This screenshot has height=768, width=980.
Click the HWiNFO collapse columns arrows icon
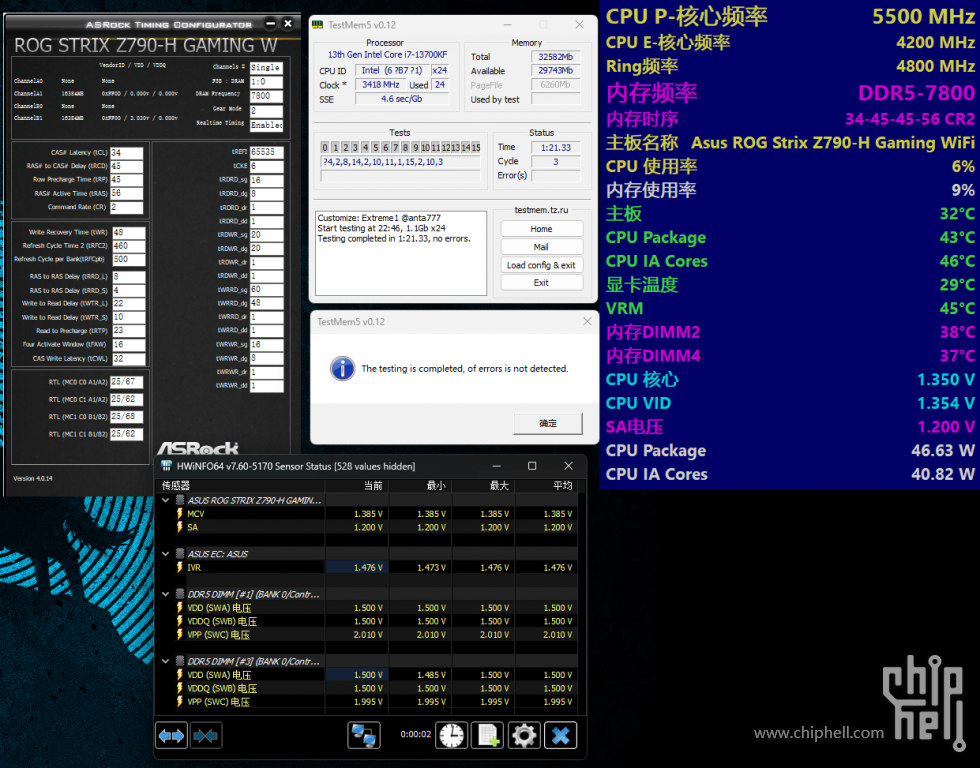tap(205, 736)
